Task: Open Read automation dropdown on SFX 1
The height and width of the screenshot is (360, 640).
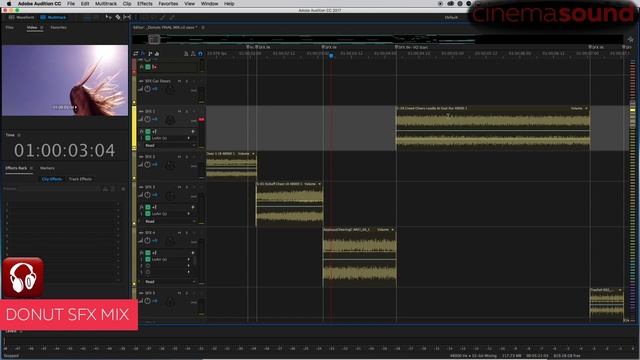Action: (169, 145)
